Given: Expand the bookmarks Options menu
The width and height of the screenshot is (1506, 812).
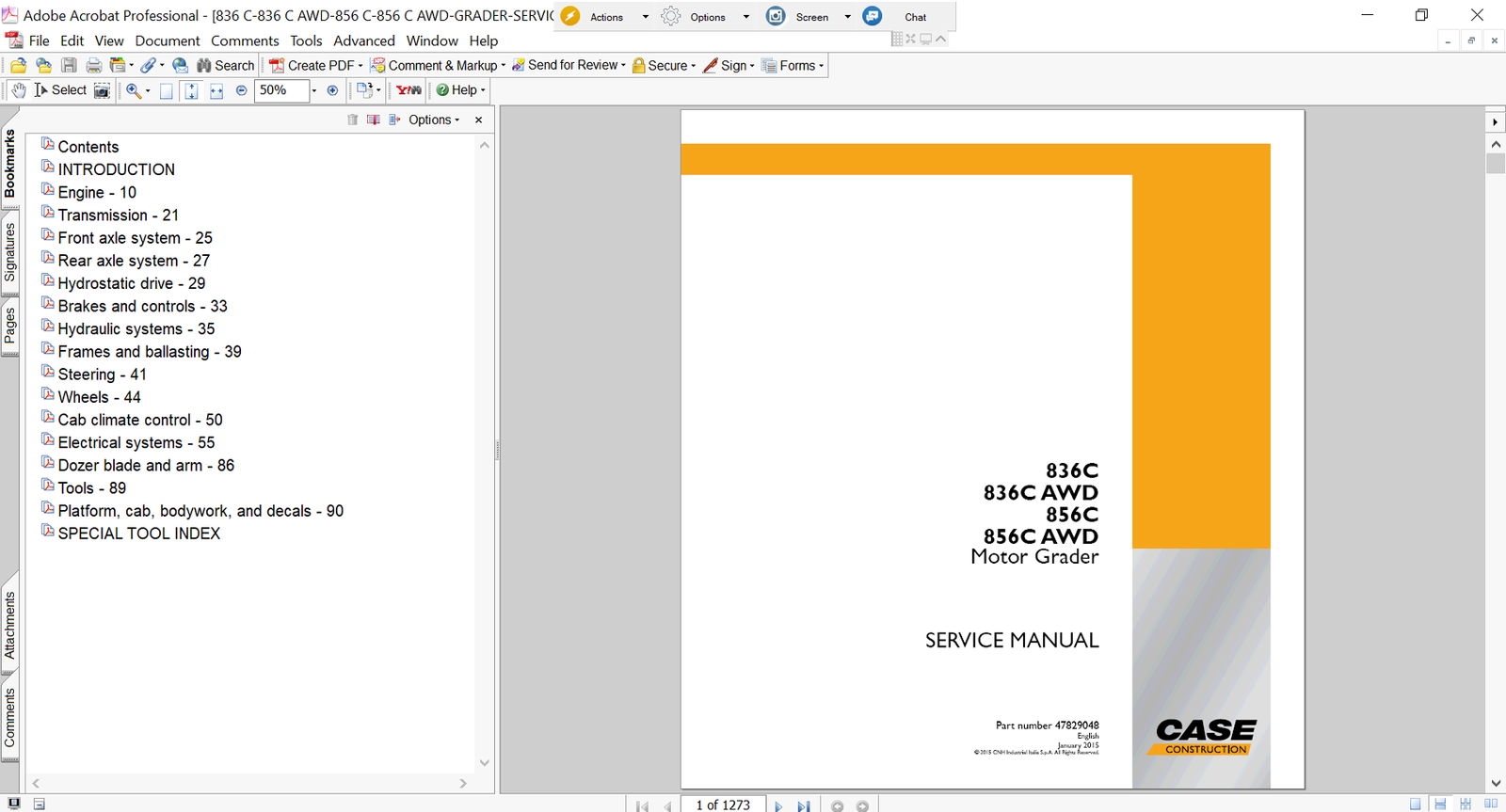Looking at the screenshot, I should tap(434, 119).
